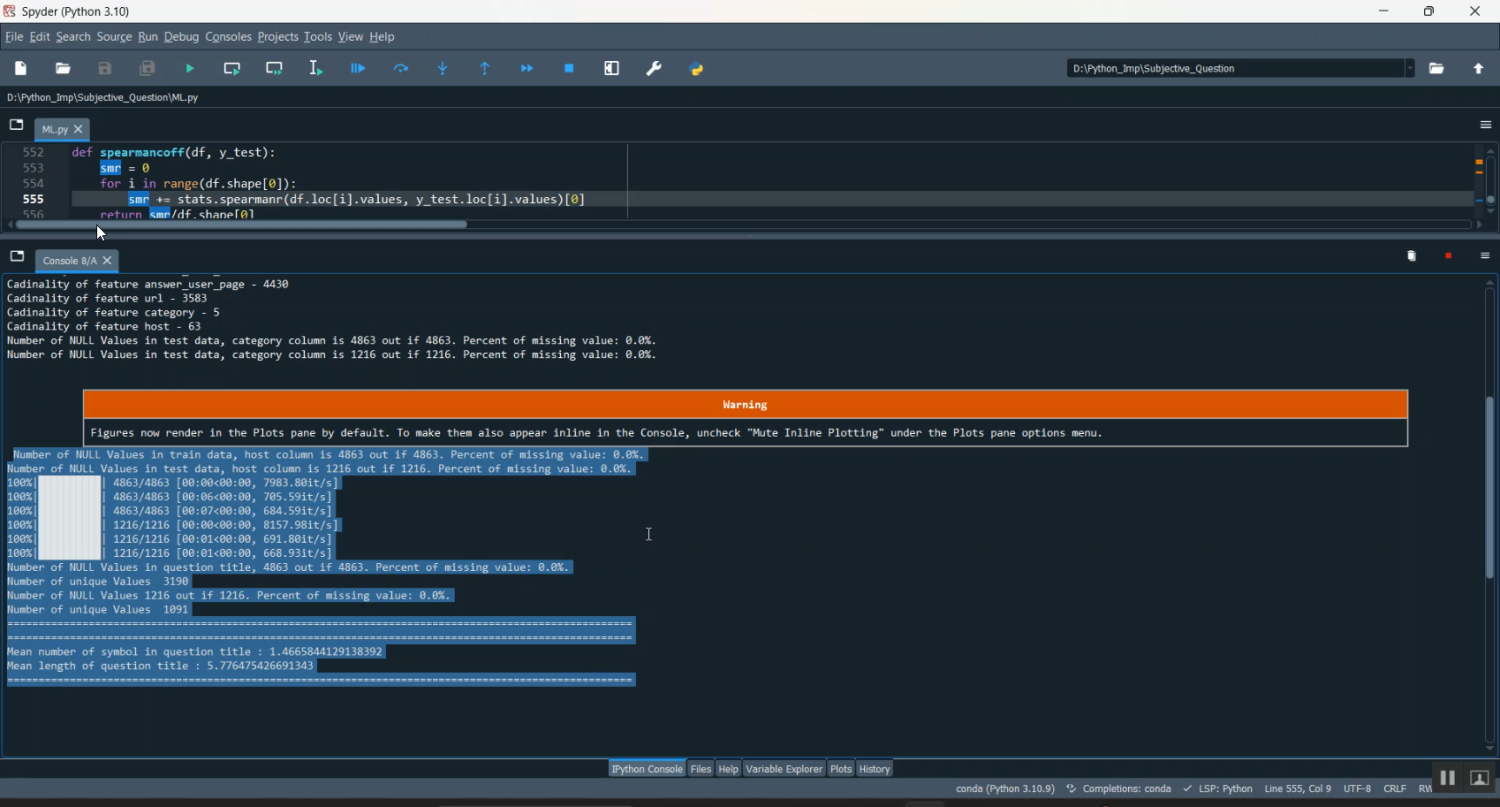
Task: Open the console pane options menu
Action: click(1485, 257)
